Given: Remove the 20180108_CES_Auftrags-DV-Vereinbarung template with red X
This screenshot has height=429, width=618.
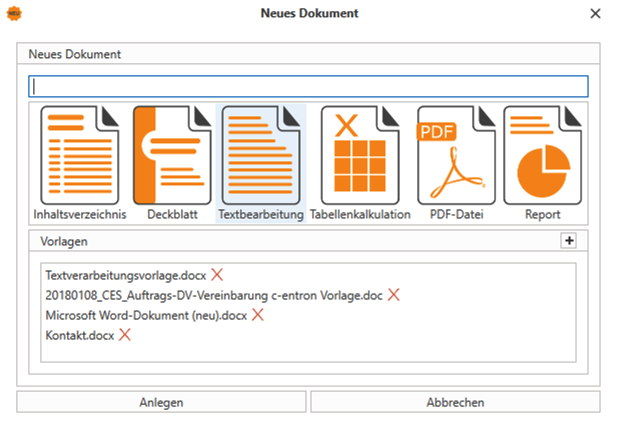Looking at the screenshot, I should point(394,295).
